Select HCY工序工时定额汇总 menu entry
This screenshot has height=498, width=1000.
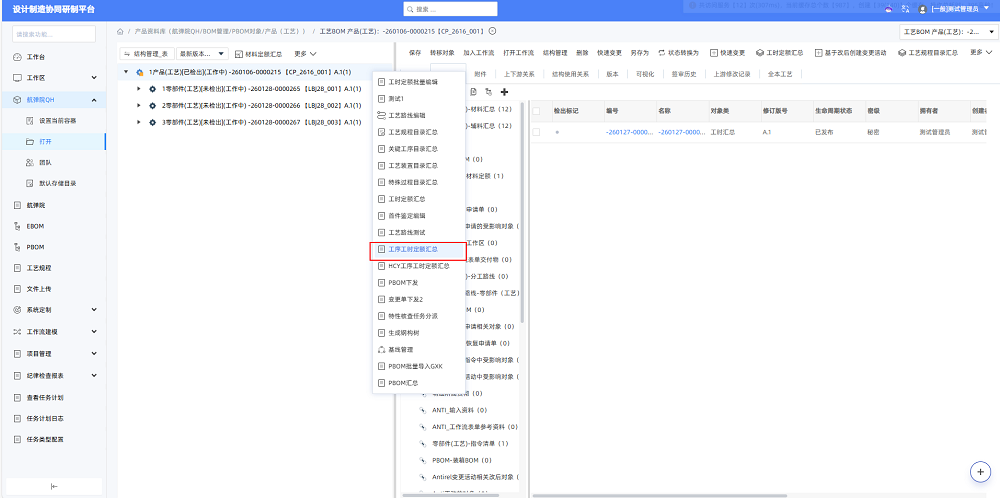[x=418, y=266]
